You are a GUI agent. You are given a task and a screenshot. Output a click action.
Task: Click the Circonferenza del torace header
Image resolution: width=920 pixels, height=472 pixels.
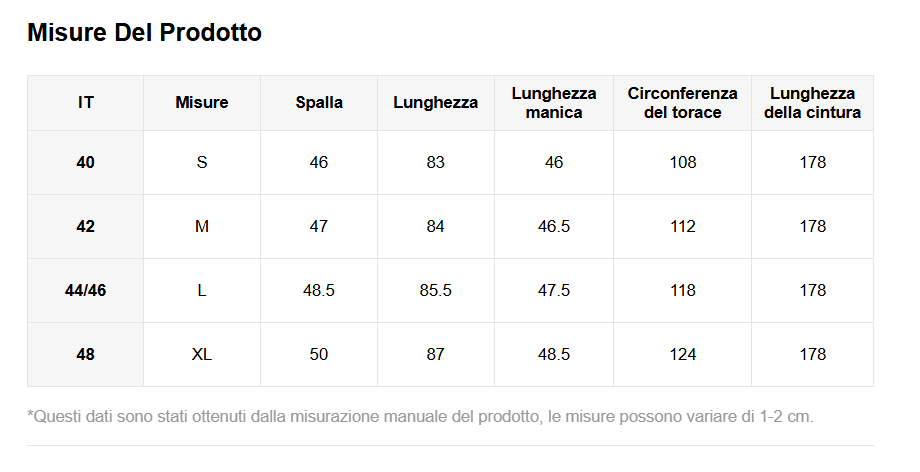[683, 103]
